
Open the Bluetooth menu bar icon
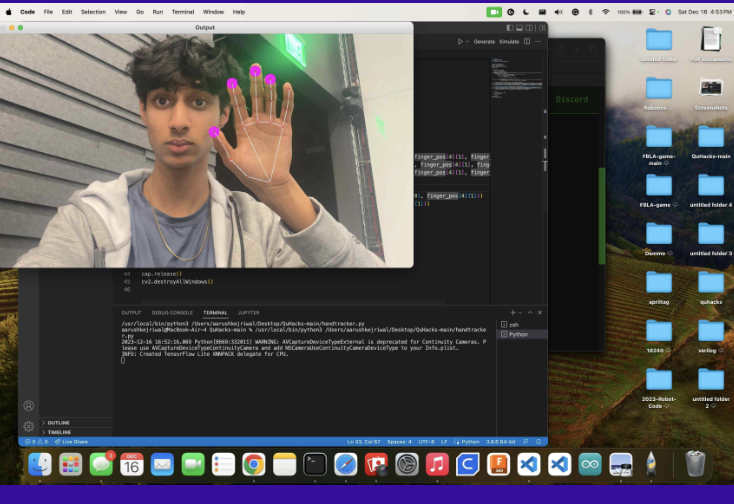point(590,12)
